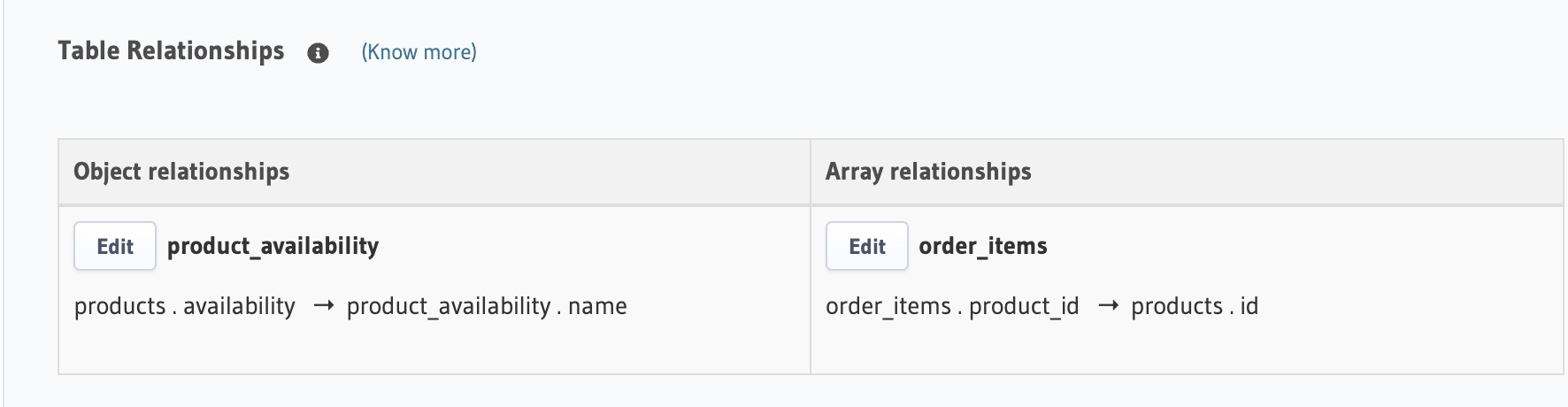Click the bold product_availability relationship name
The height and width of the screenshot is (407, 1568).
coord(273,246)
